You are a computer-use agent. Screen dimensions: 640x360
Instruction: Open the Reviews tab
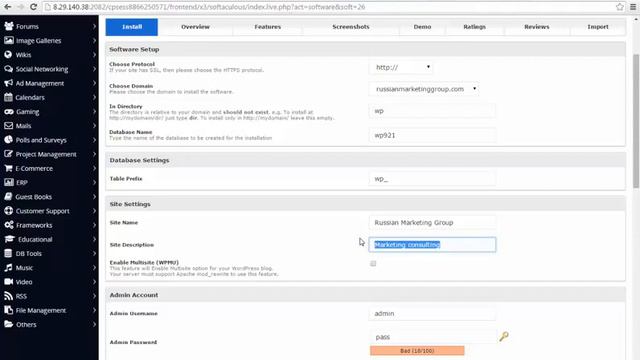pyautogui.click(x=536, y=27)
